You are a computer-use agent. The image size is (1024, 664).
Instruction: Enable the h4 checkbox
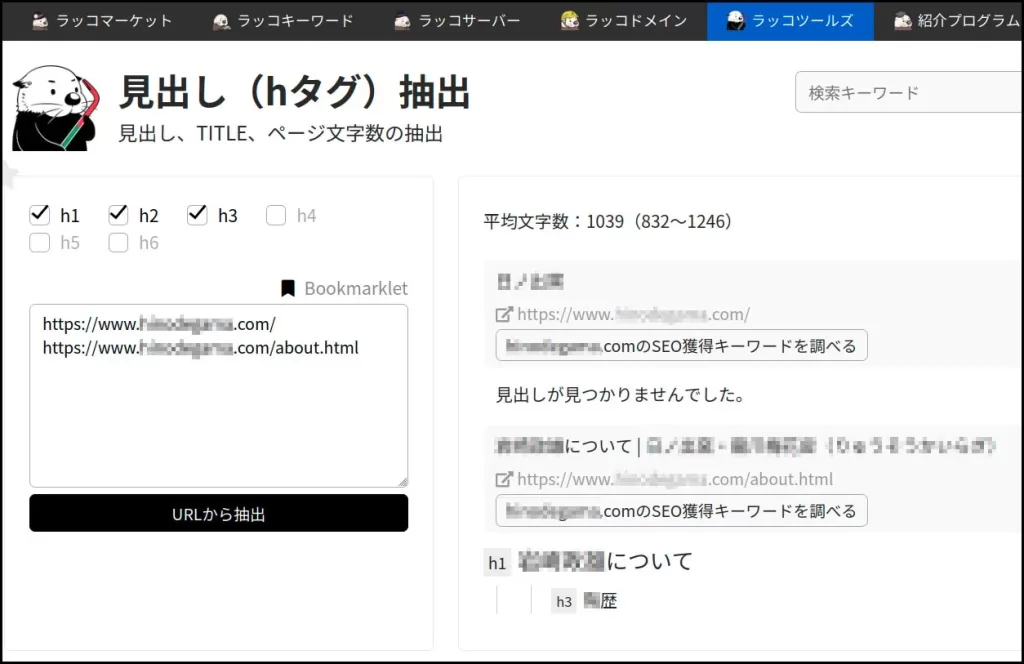click(276, 214)
